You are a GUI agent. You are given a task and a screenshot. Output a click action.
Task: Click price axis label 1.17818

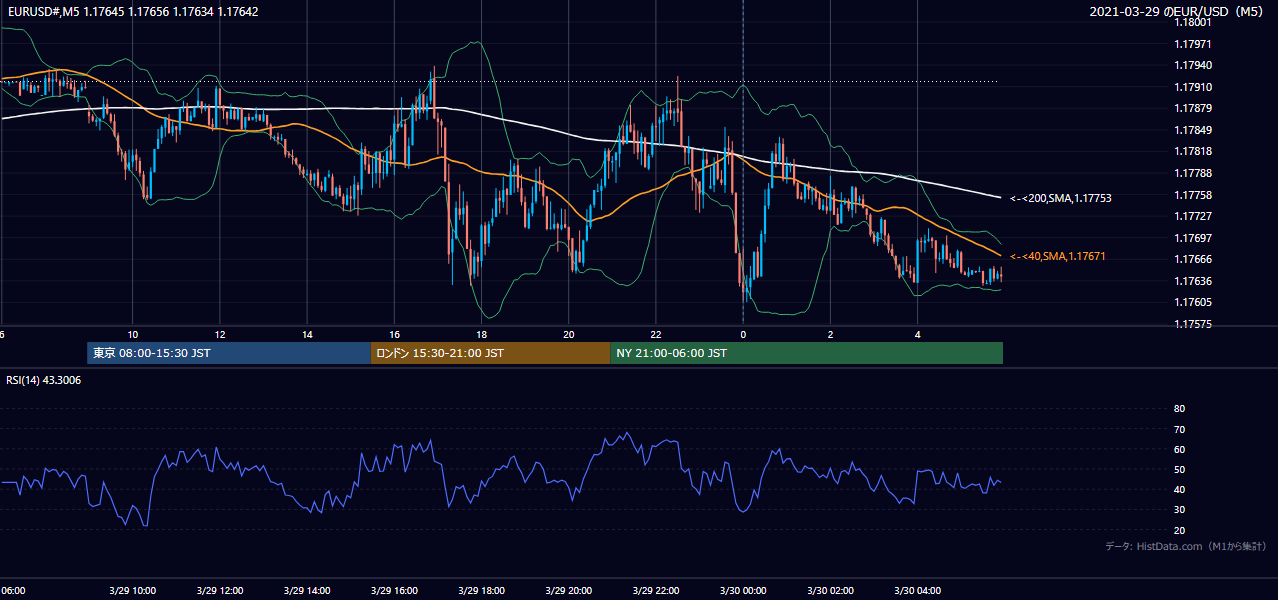pos(1195,151)
